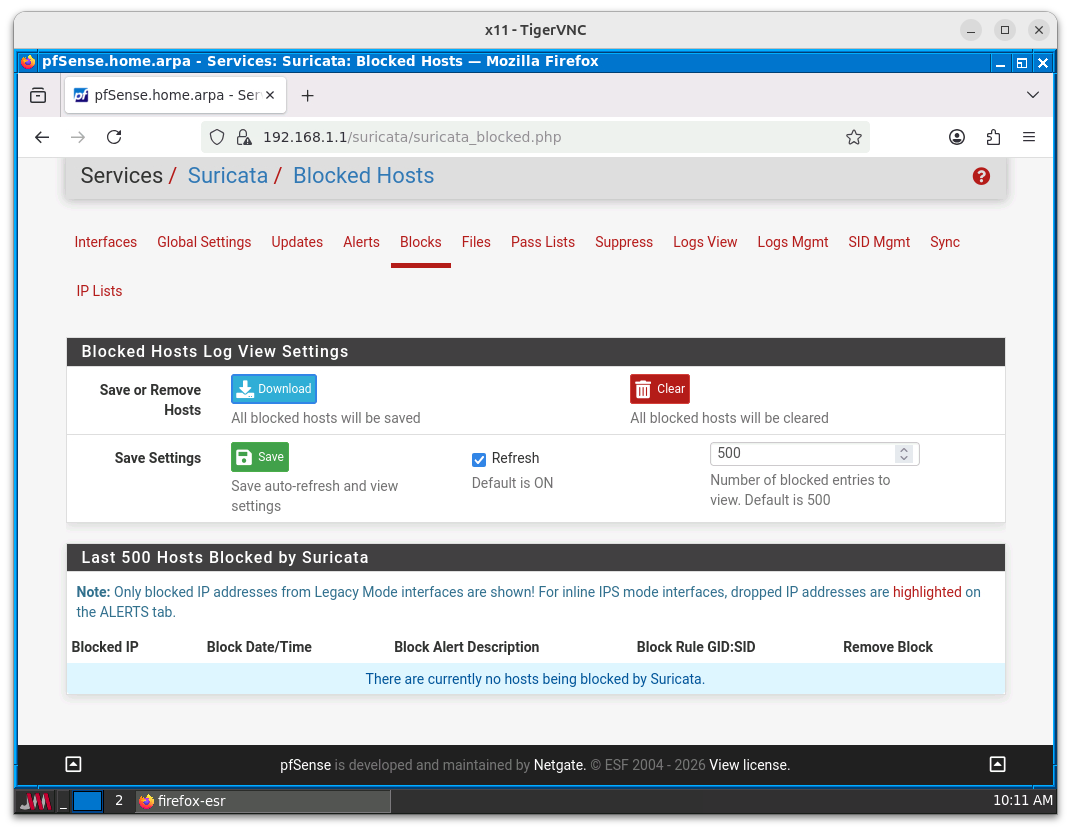Click the no hosts being blocked message
Viewport: 1071px width, 831px height.
tap(535, 679)
